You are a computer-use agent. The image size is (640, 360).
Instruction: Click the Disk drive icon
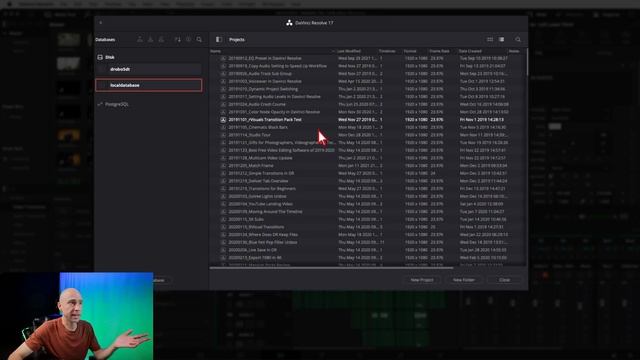click(100, 57)
